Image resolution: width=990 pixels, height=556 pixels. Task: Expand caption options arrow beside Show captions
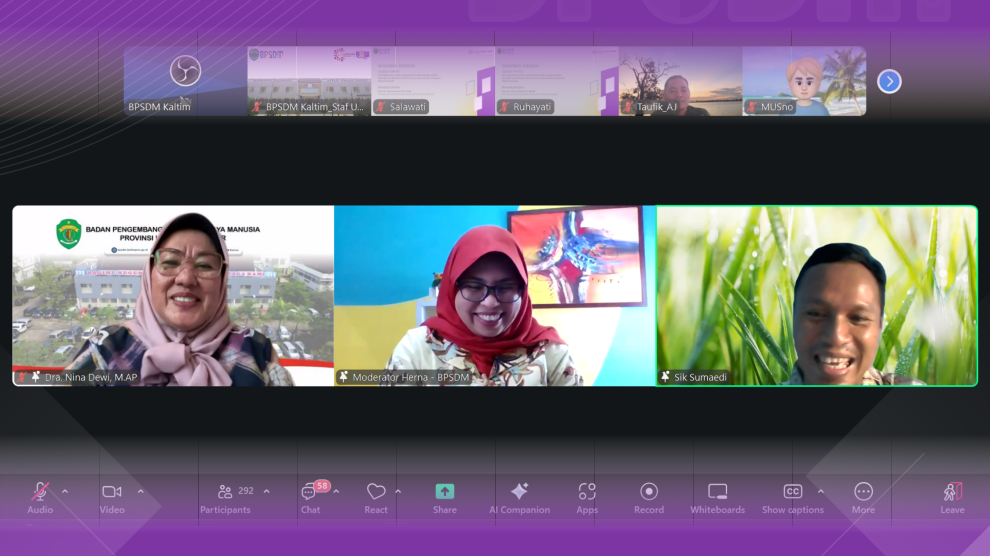coord(821,491)
